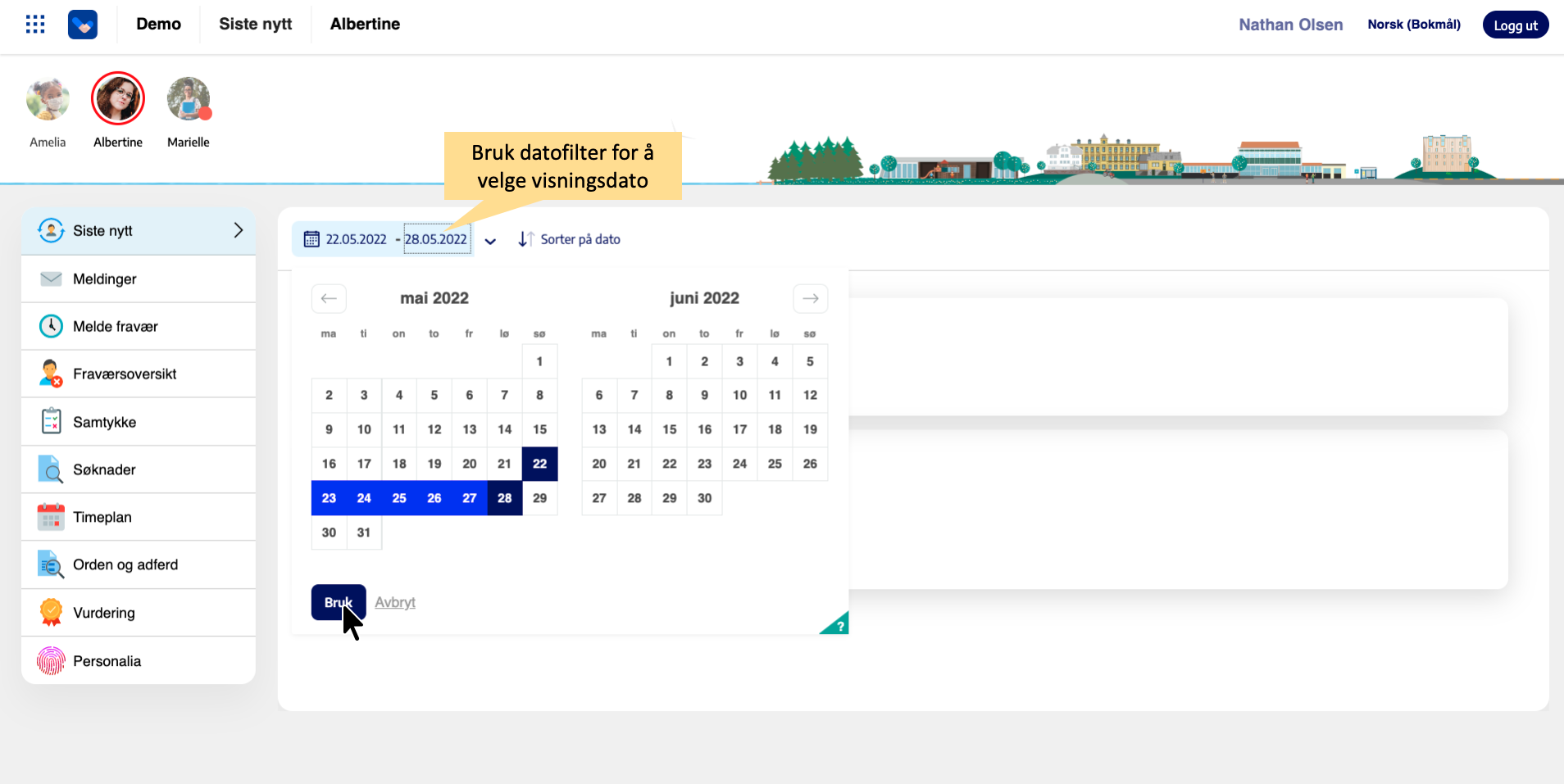Select June 23 in the calendar
Image resolution: width=1564 pixels, height=784 pixels.
point(705,464)
